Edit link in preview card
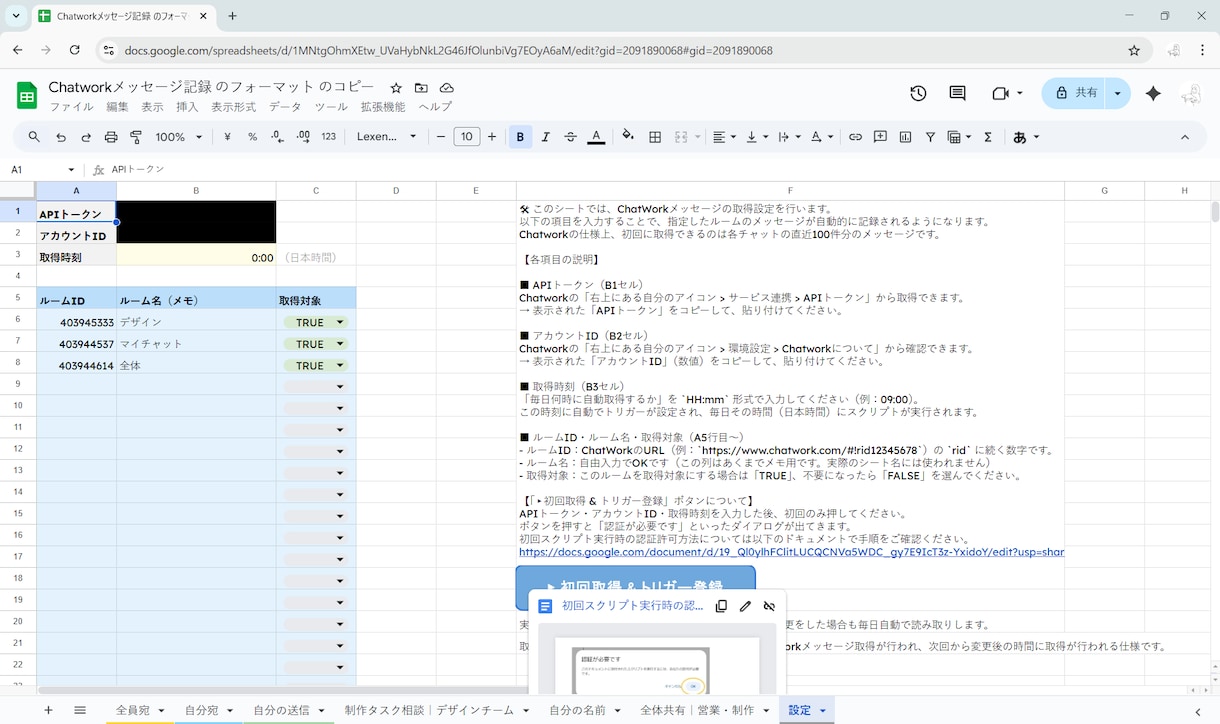1220x724 pixels. 745,606
